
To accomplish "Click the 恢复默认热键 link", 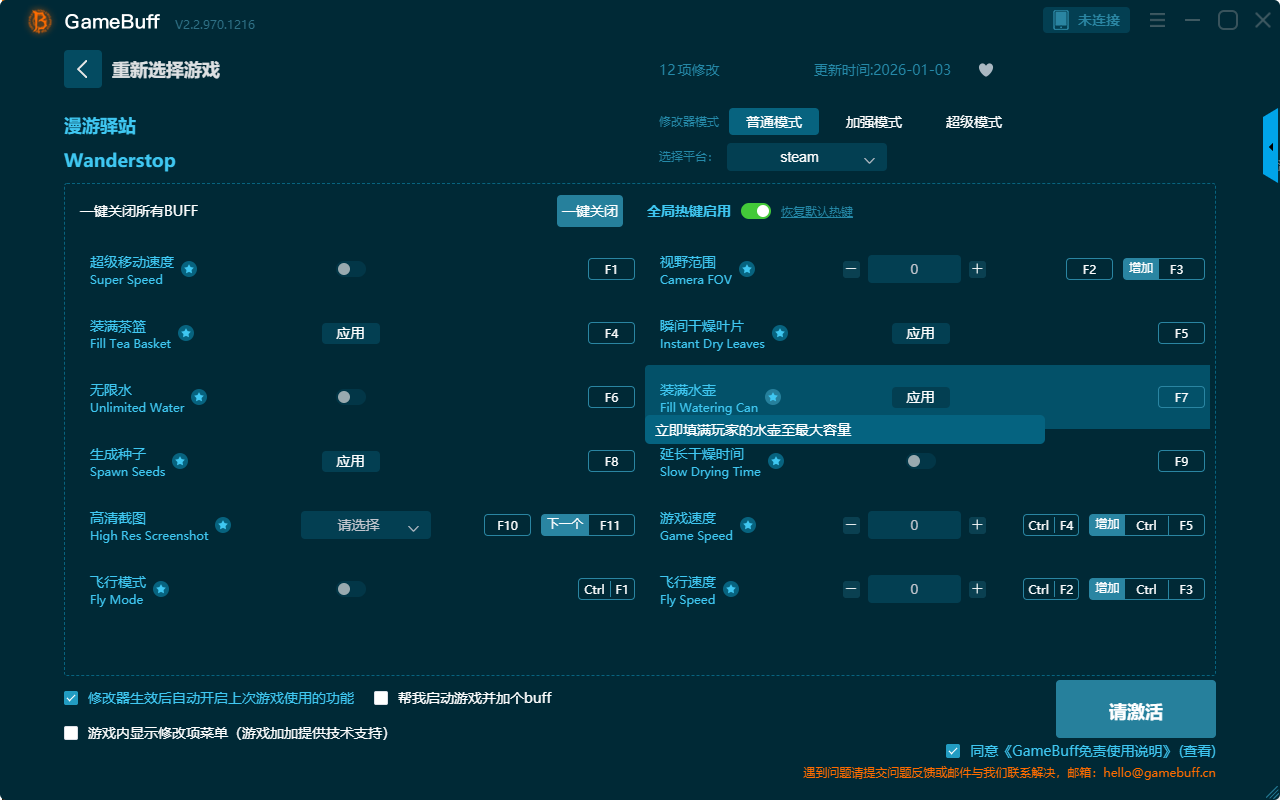I will (816, 212).
